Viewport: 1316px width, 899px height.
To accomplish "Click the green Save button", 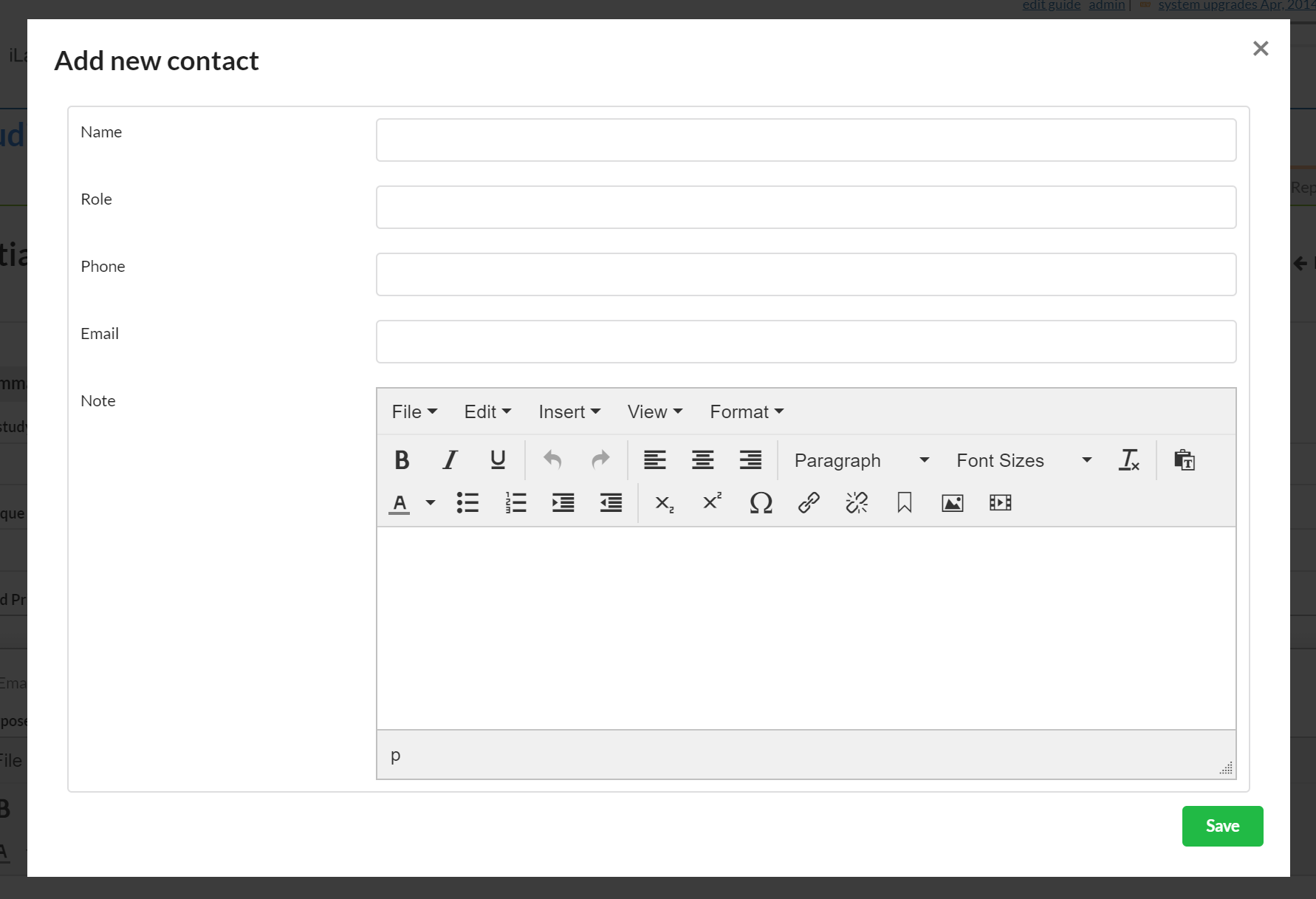I will 1222,826.
